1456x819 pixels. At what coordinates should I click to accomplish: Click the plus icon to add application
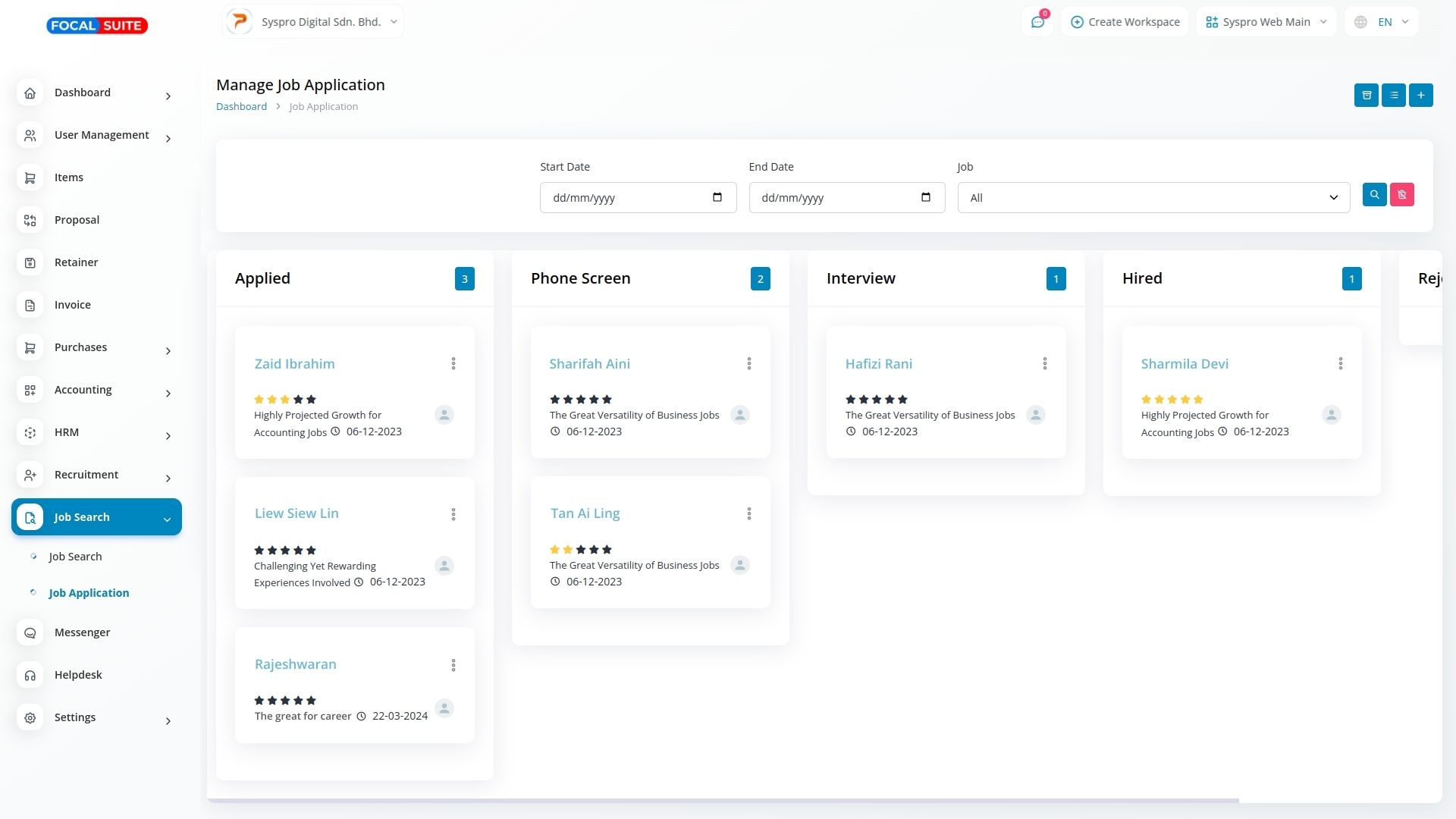coord(1420,95)
